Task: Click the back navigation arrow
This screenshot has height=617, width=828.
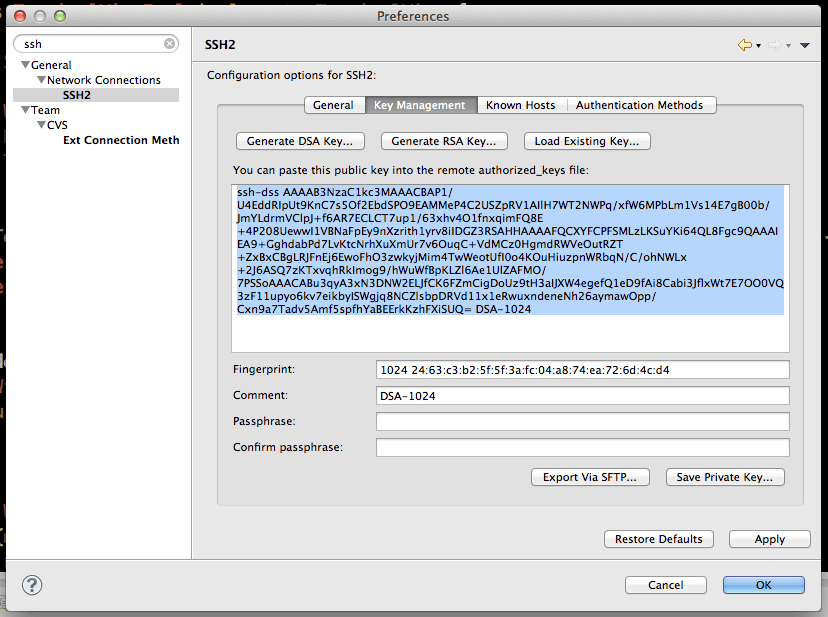Action: point(744,45)
